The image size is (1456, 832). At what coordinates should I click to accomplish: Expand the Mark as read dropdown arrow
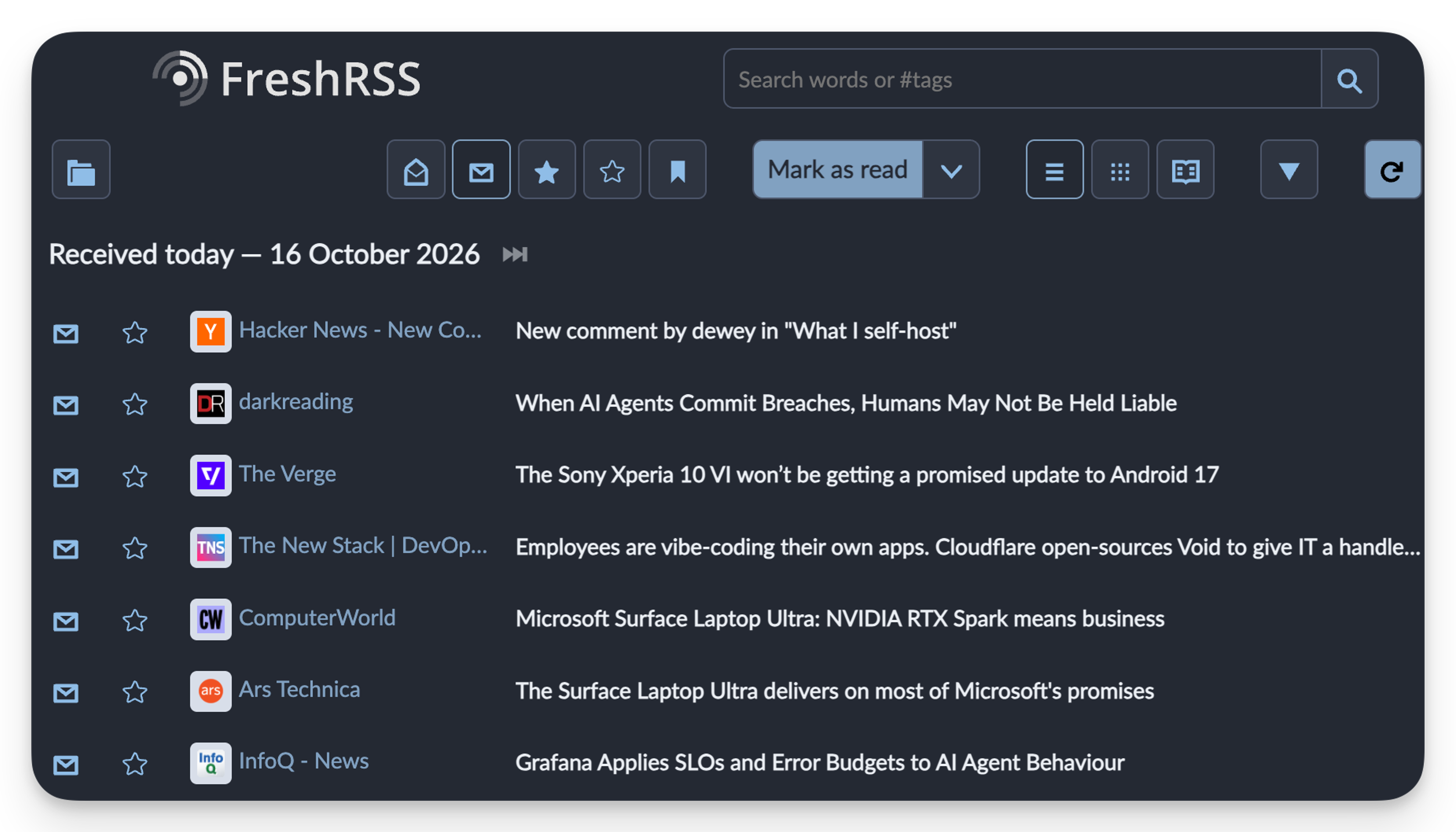[951, 170]
